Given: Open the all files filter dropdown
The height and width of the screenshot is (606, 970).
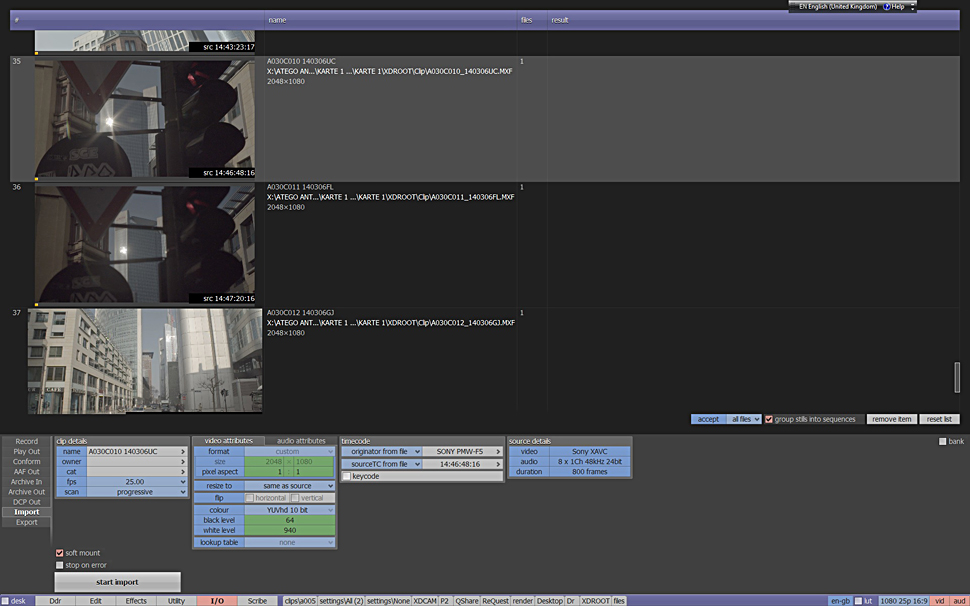Looking at the screenshot, I should pos(744,419).
